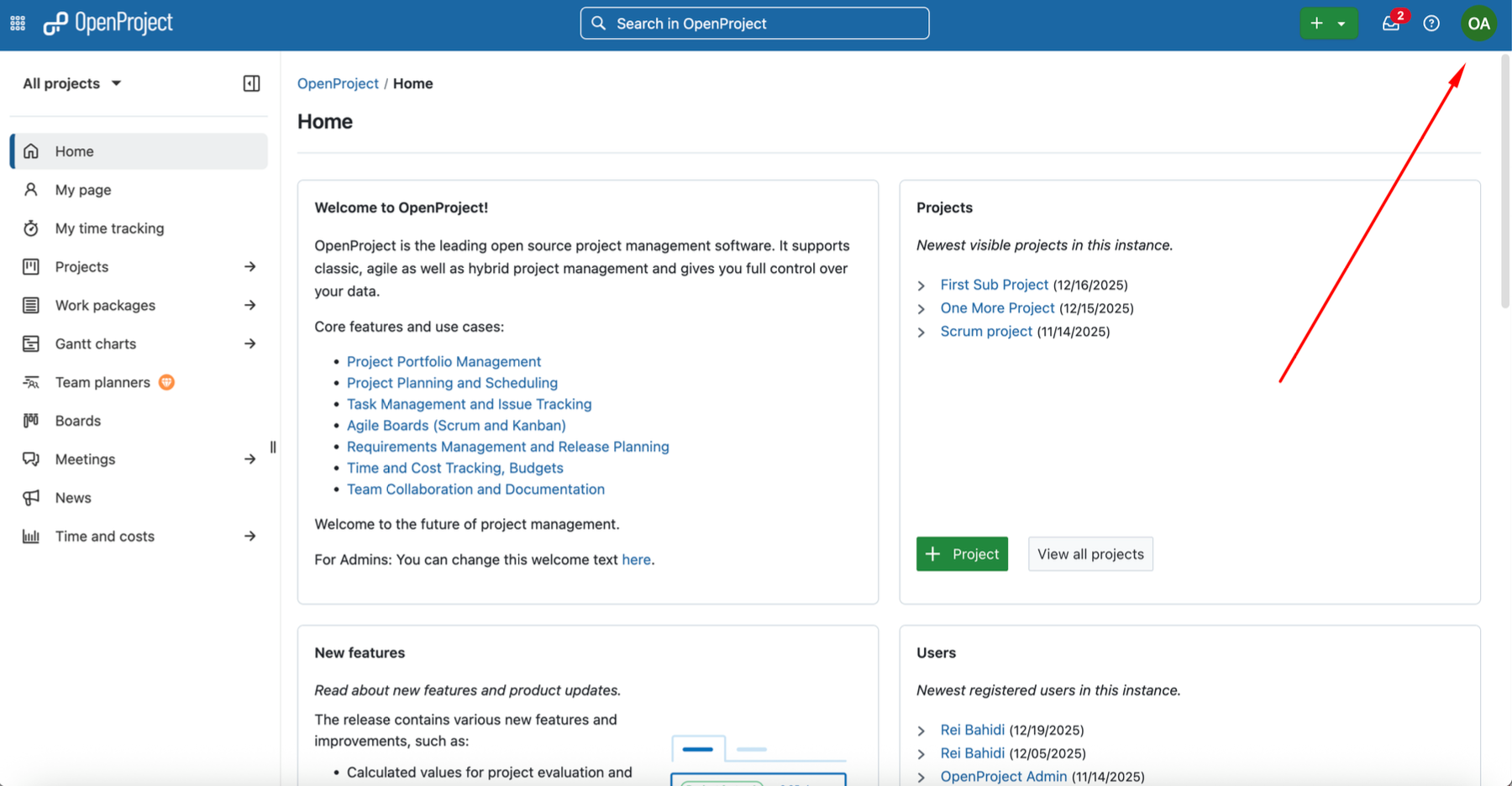Open the help menu question mark
Viewport: 1512px width, 786px height.
[1431, 24]
